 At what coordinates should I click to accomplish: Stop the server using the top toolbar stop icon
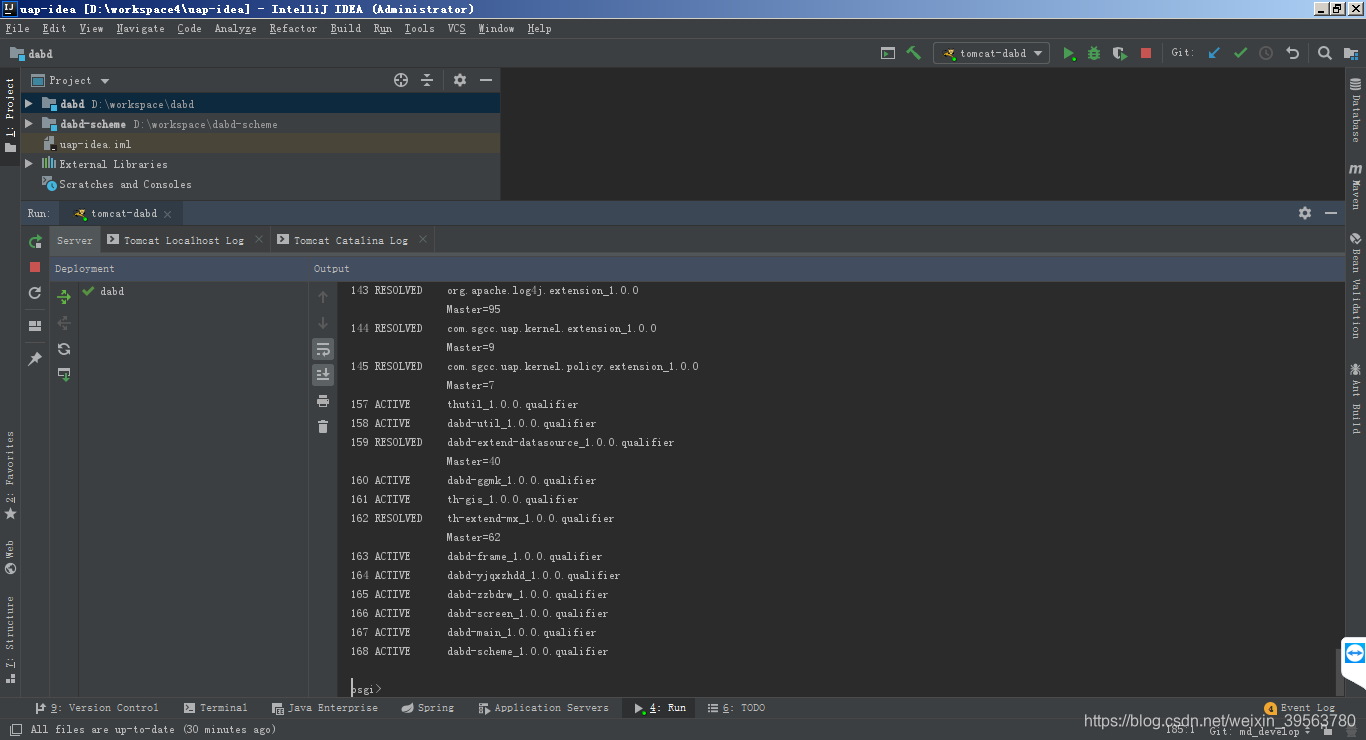(x=1146, y=53)
